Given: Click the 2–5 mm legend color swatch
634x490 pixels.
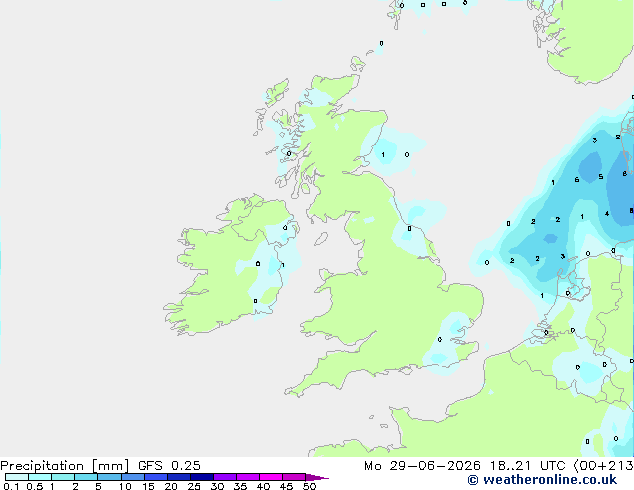Looking at the screenshot, I should coord(86,477).
